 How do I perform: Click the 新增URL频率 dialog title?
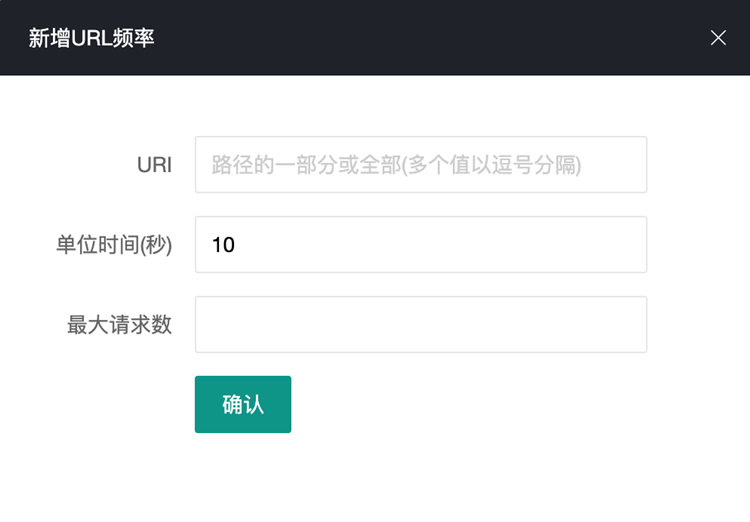pos(91,39)
